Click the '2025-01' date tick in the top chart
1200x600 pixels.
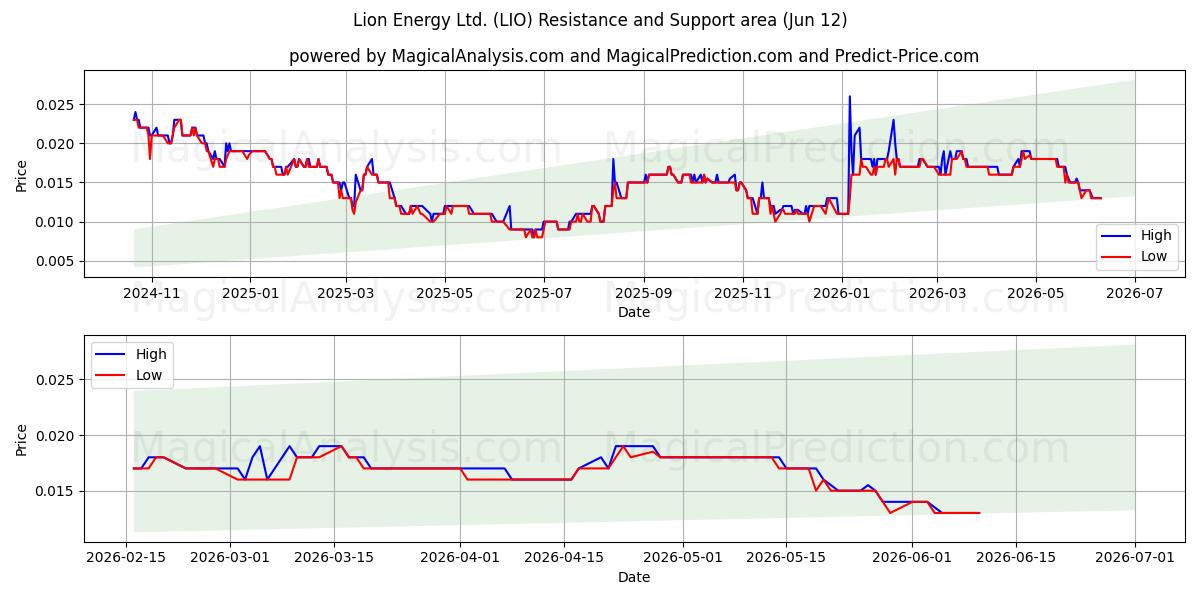pos(249,293)
